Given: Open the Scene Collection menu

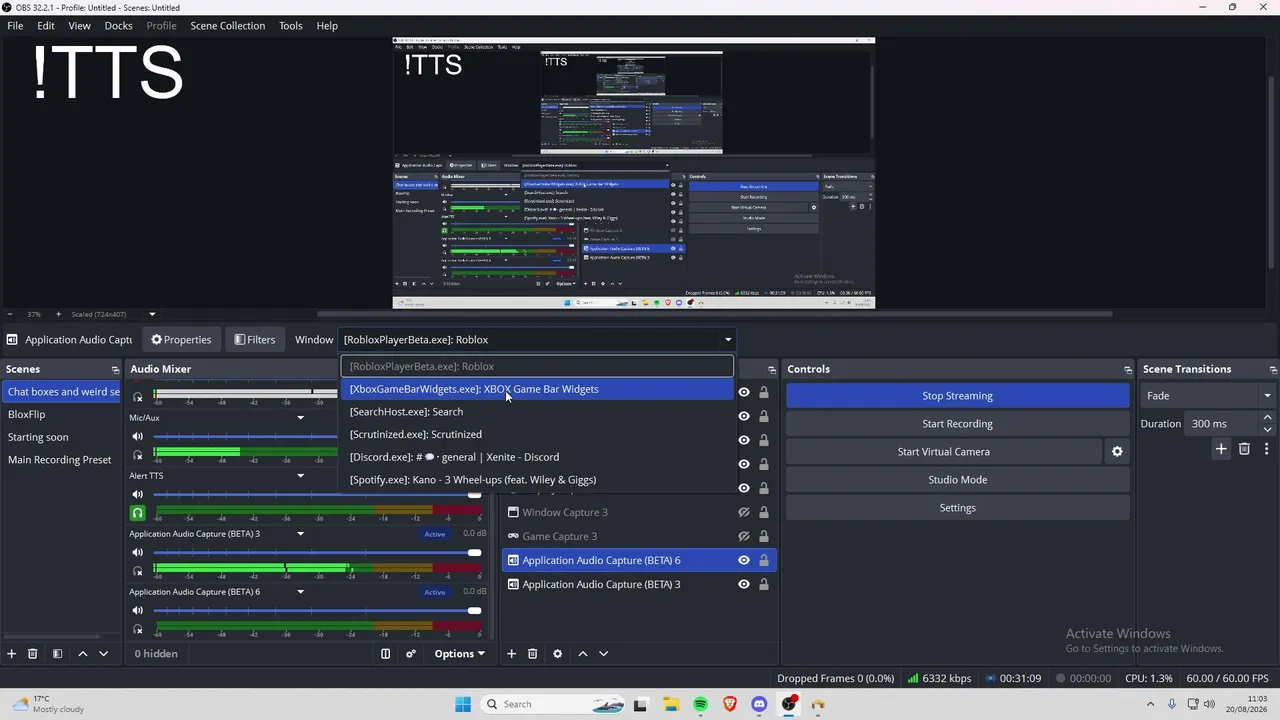Looking at the screenshot, I should point(228,26).
